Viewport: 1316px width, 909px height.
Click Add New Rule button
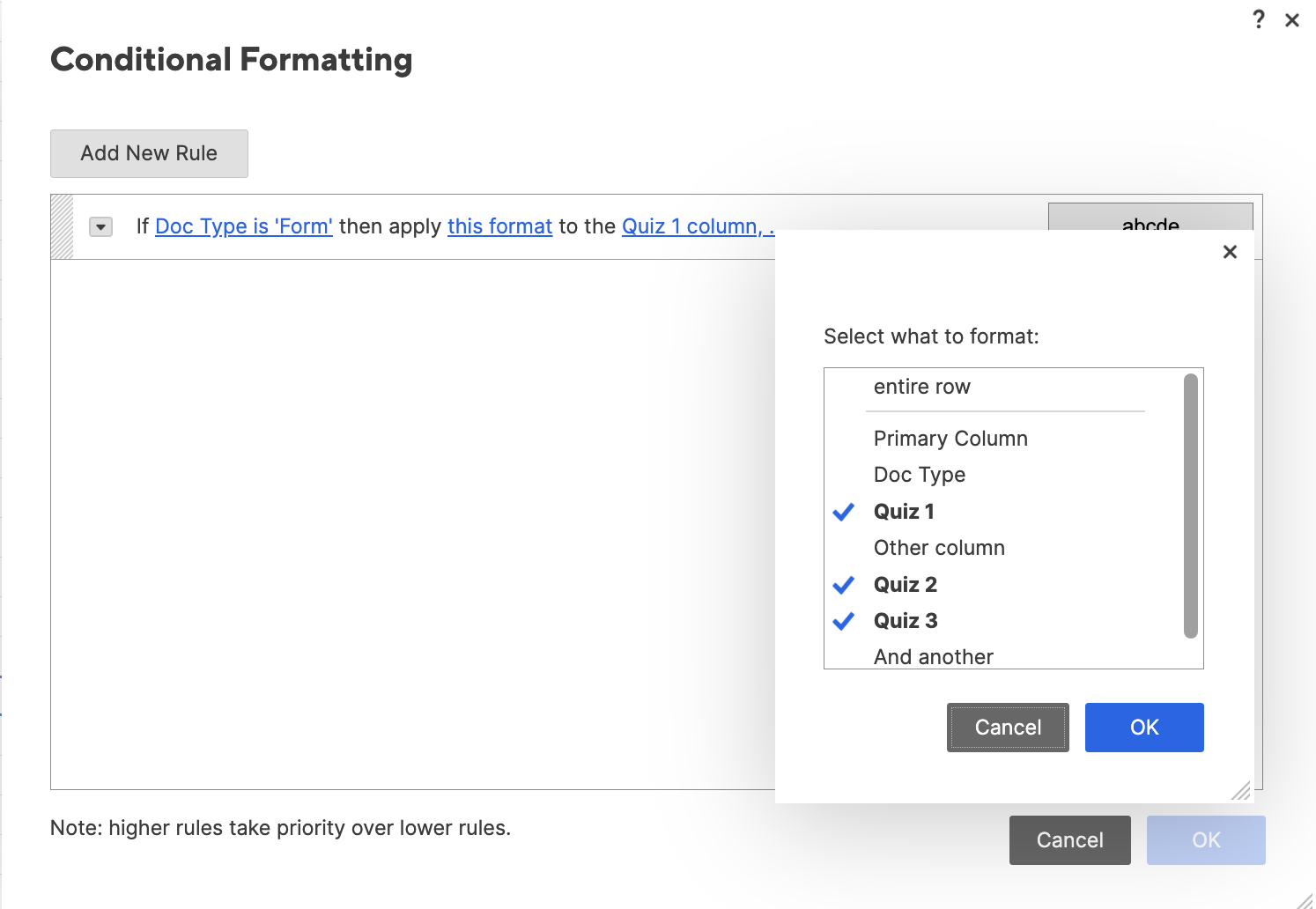click(x=149, y=153)
